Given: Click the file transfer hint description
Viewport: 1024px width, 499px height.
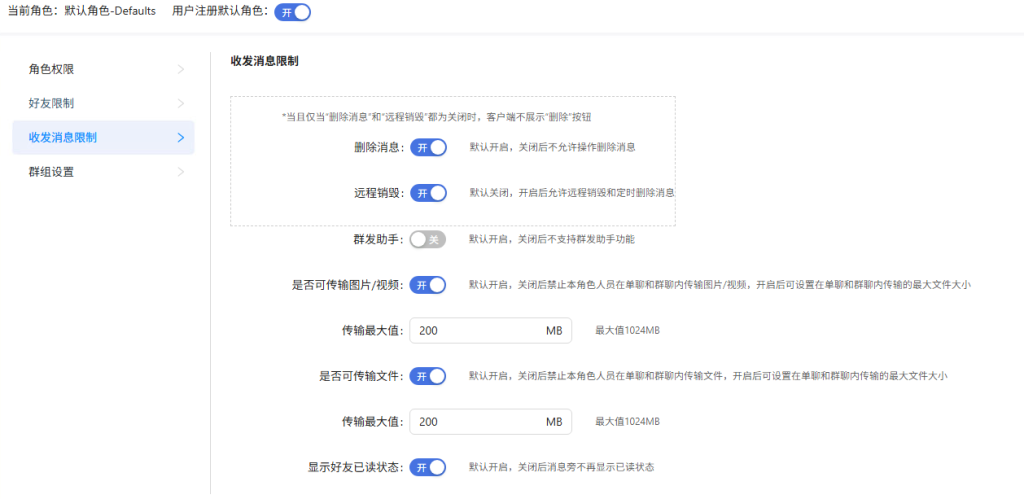Looking at the screenshot, I should pos(708,376).
